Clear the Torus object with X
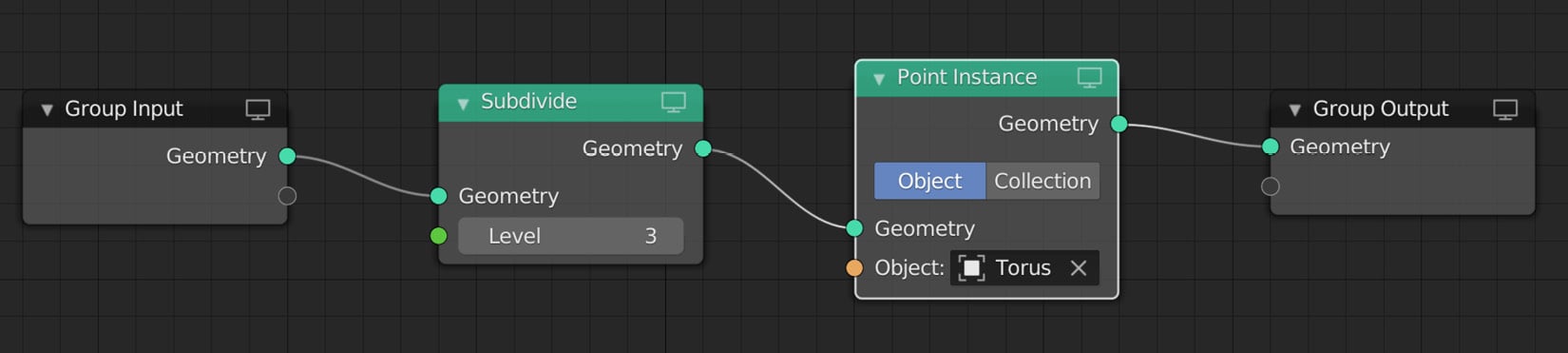Viewport: 1568px width, 353px height. pyautogui.click(x=1079, y=268)
